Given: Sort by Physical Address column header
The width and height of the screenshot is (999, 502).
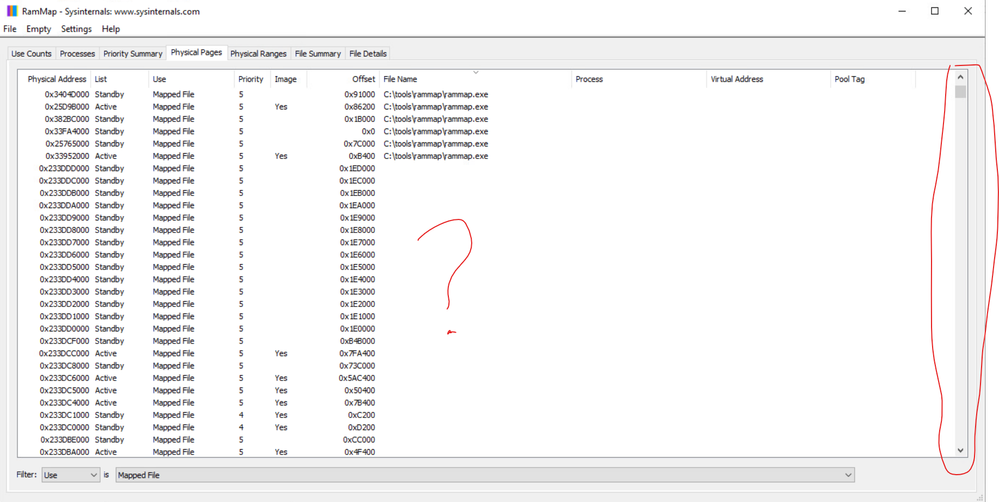Looking at the screenshot, I should tap(54, 79).
